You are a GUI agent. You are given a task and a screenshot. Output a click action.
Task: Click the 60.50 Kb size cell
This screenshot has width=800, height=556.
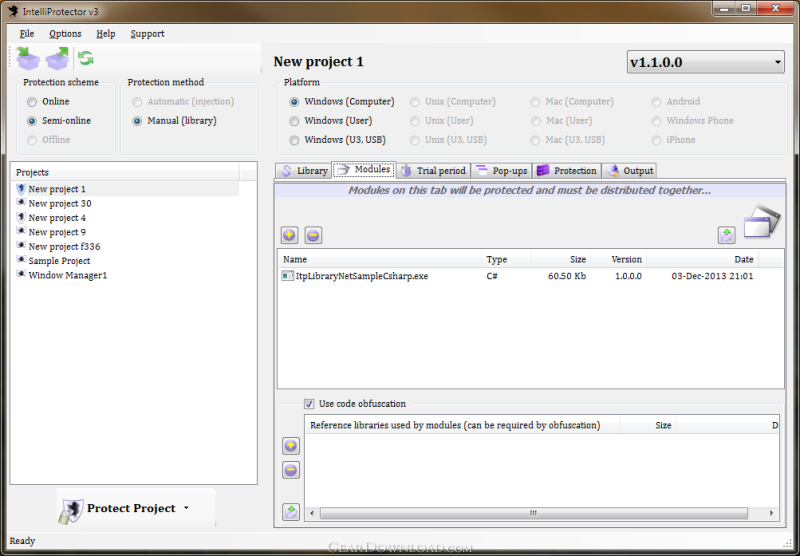tap(567, 276)
